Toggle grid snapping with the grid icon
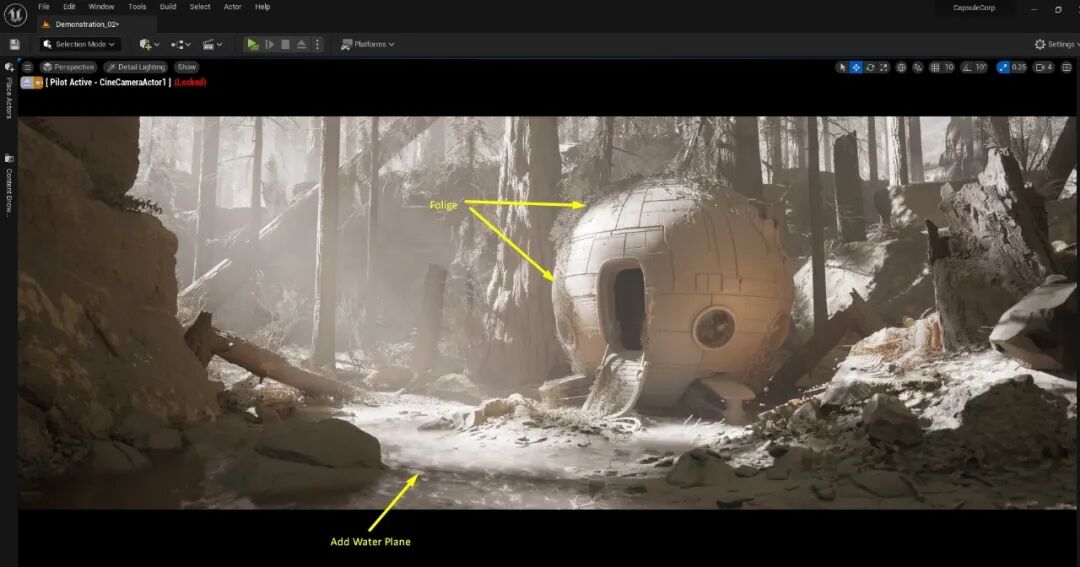Image resolution: width=1080 pixels, height=567 pixels. (x=935, y=67)
